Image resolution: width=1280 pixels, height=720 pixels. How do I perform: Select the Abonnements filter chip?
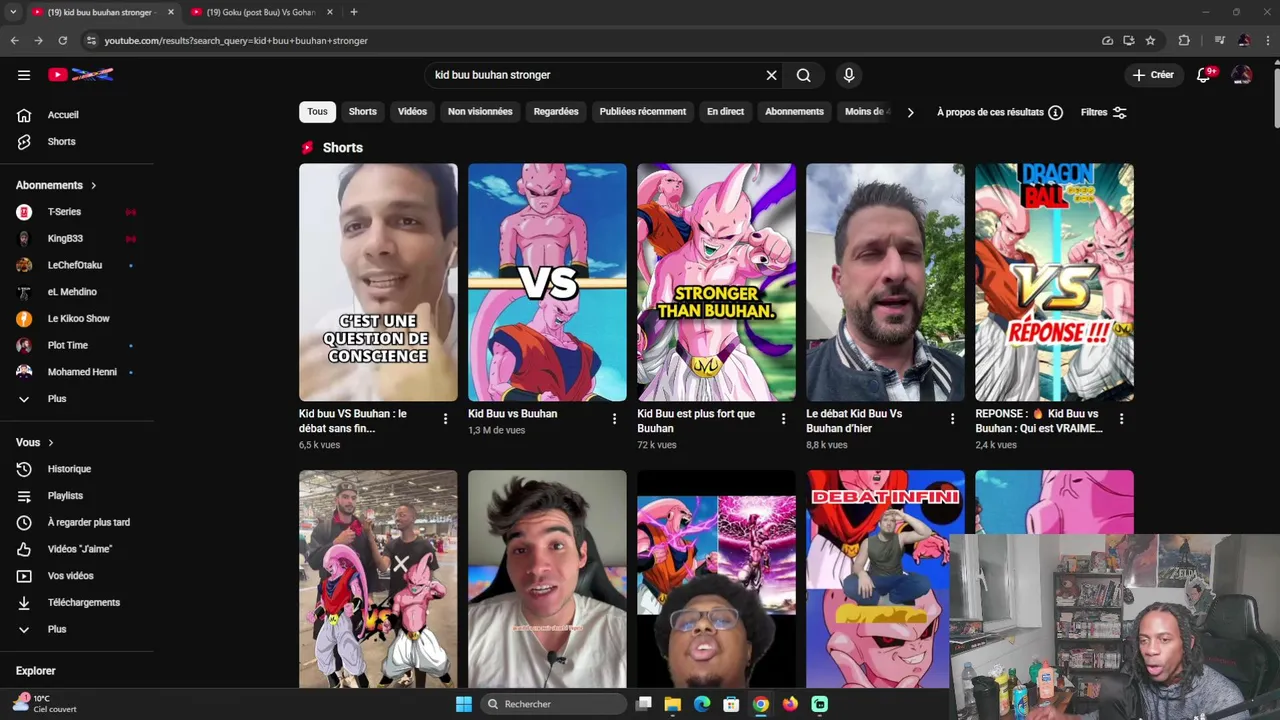tap(794, 112)
